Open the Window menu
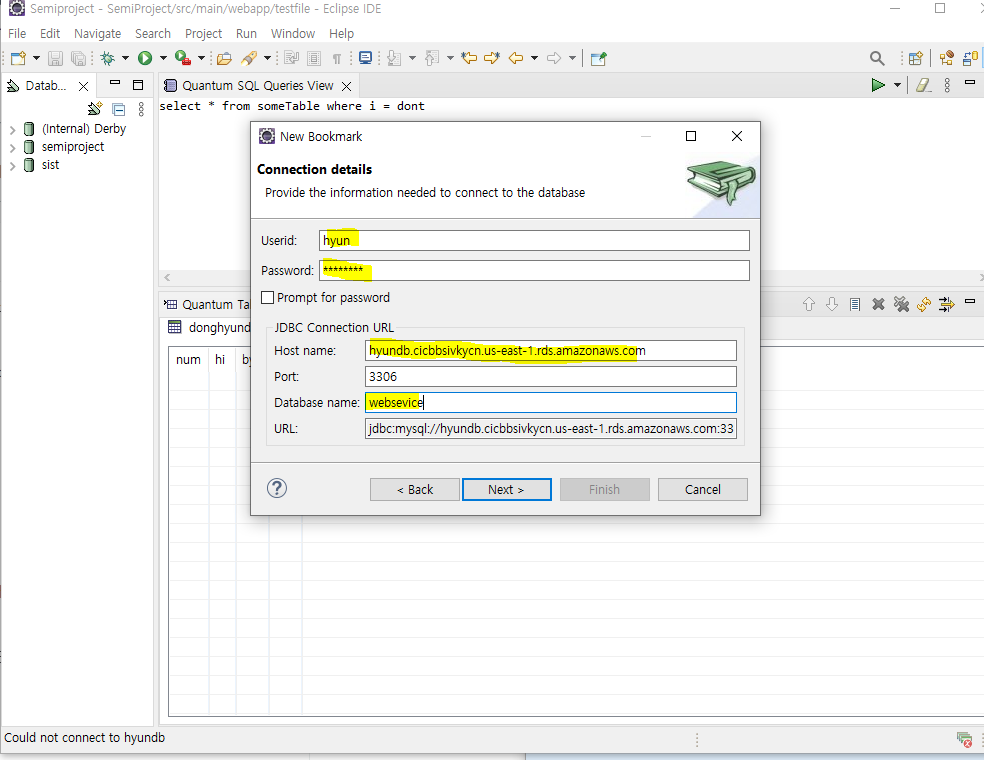This screenshot has width=984, height=760. pyautogui.click(x=292, y=33)
